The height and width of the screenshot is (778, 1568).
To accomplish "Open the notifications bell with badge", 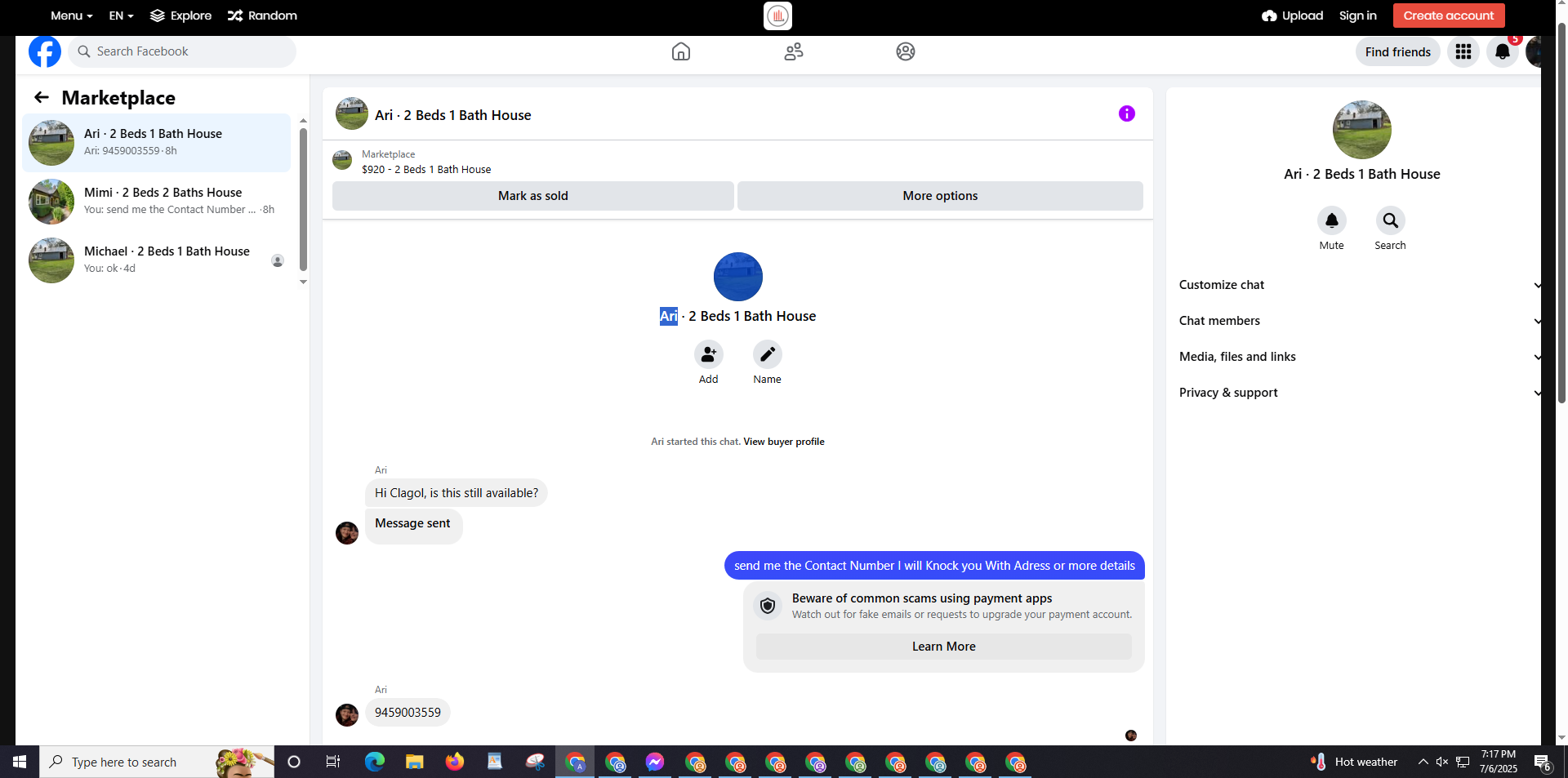I will 1503,51.
